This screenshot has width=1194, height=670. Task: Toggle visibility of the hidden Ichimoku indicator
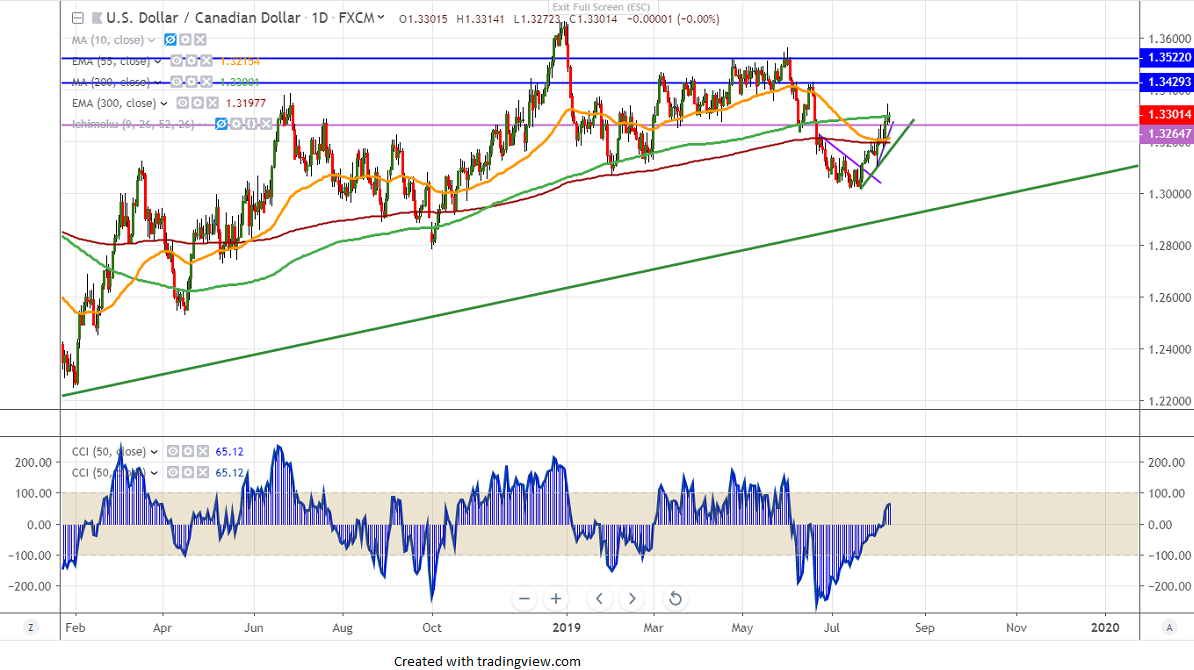tap(220, 124)
